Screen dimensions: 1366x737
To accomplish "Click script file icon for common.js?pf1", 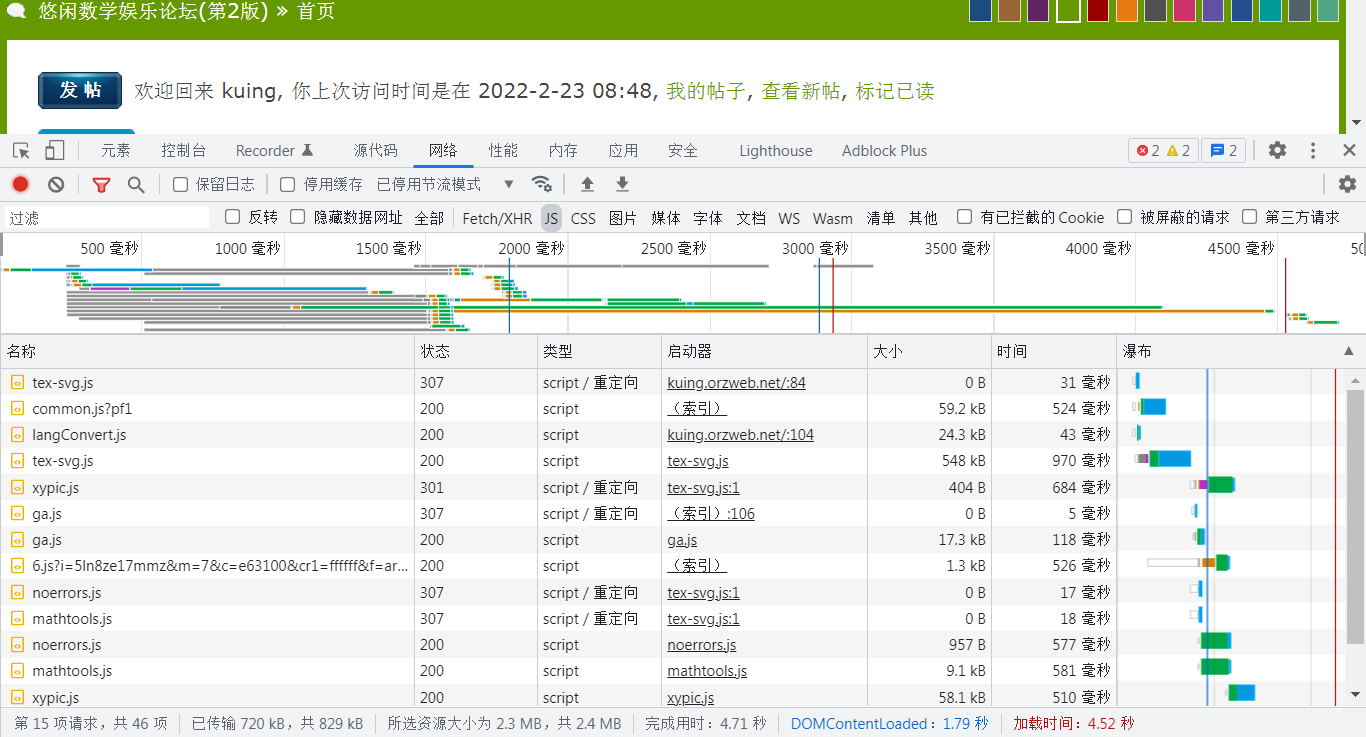I will [17, 408].
